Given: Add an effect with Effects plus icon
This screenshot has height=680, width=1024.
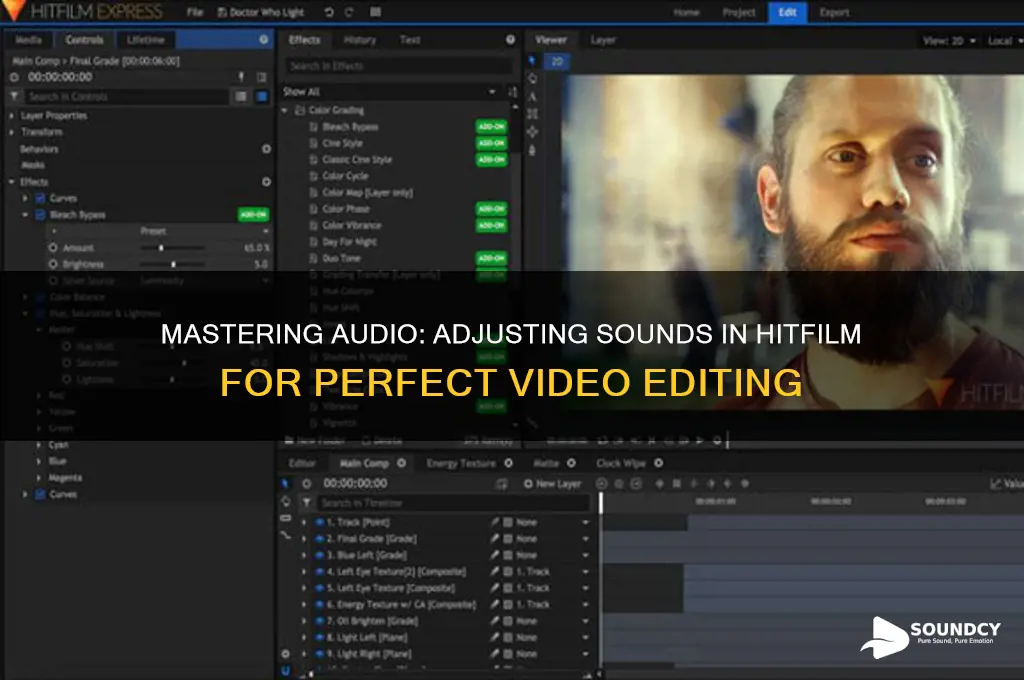Looking at the screenshot, I should (x=266, y=182).
